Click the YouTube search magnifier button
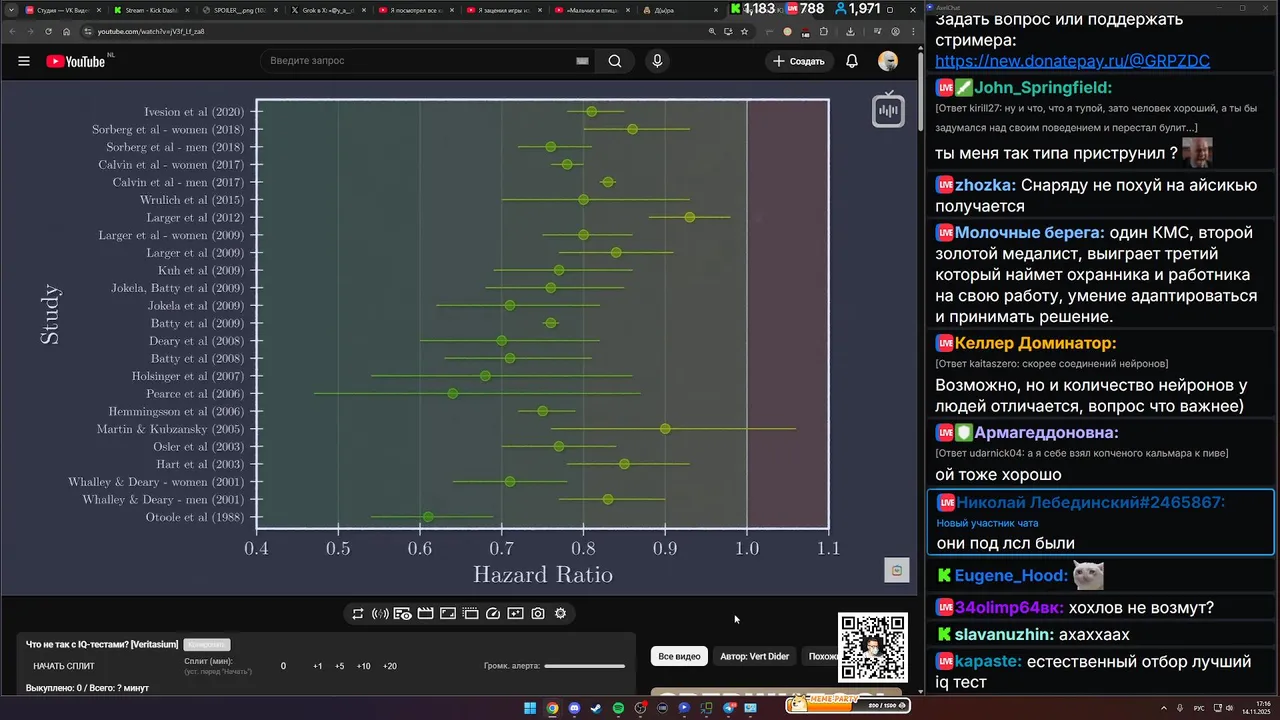This screenshot has width=1280, height=720. [x=615, y=61]
